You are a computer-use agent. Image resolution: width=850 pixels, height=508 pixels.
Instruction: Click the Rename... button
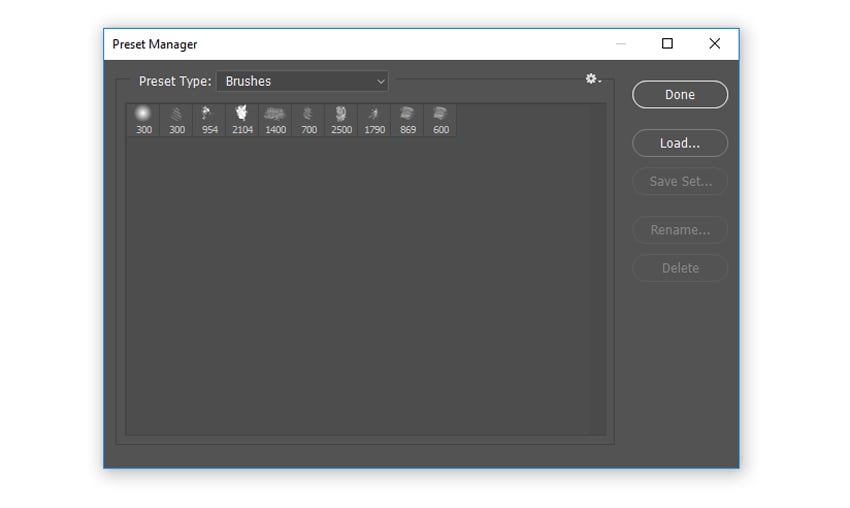[680, 230]
